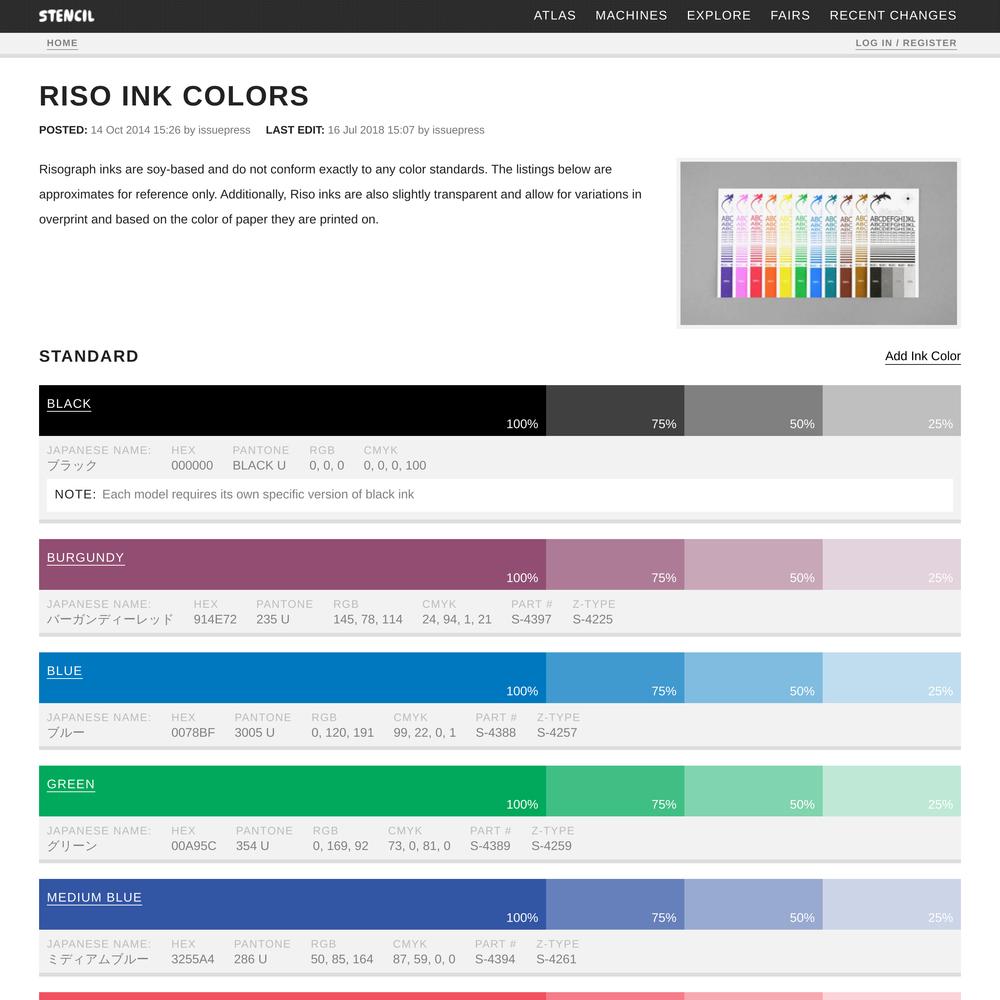Click Burgundy Pantone 235 U

pos(273,619)
